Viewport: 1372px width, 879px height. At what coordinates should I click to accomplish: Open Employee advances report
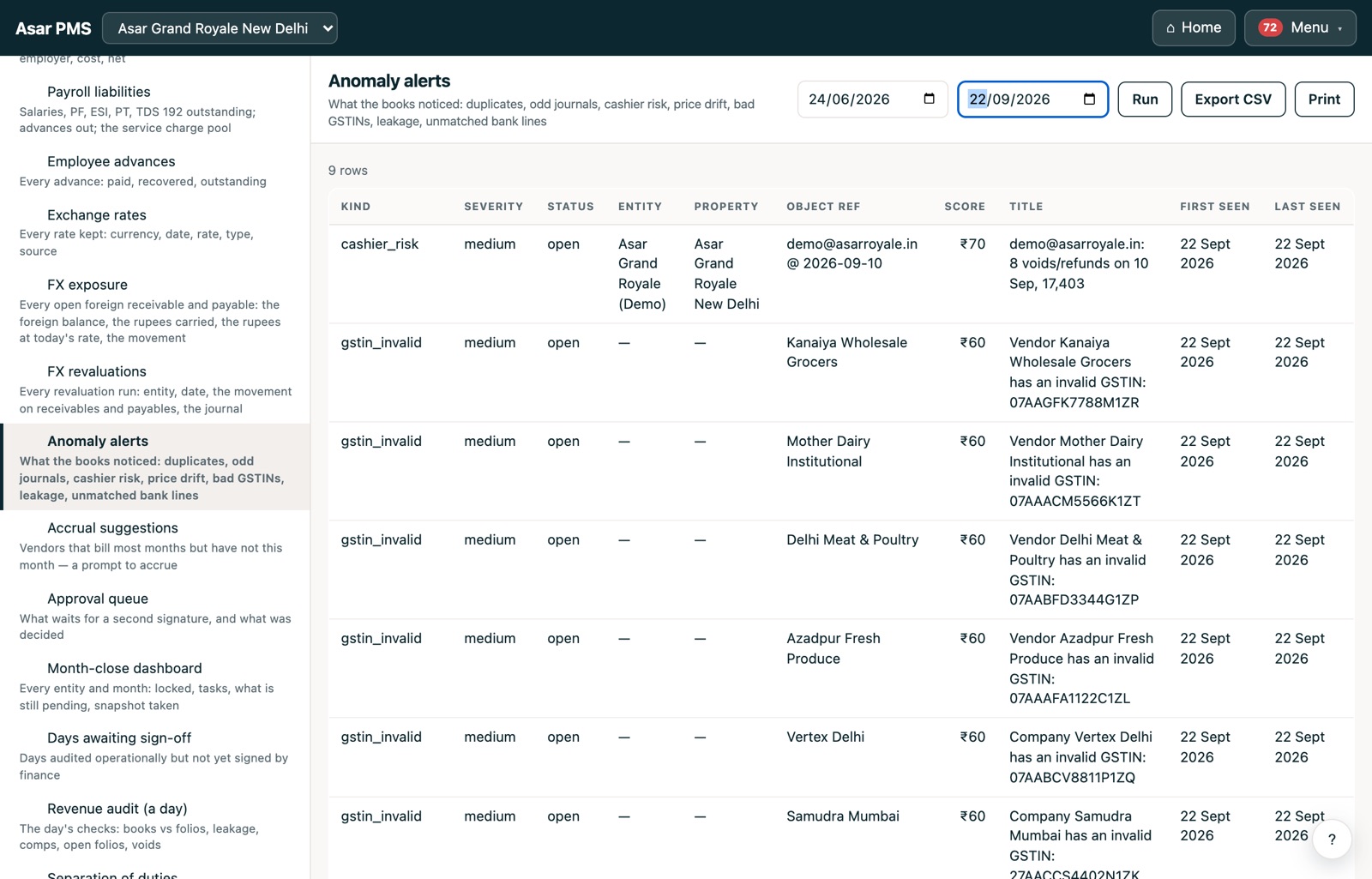coord(155,171)
